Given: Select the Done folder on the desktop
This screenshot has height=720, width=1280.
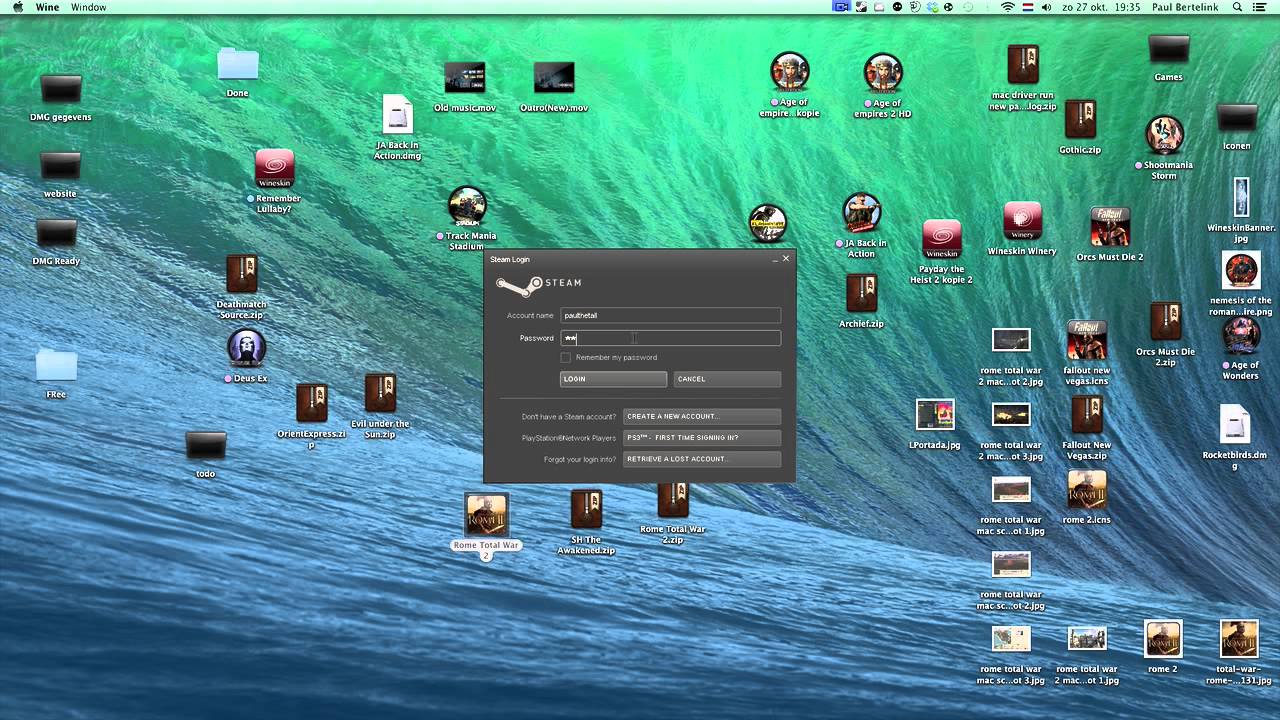Looking at the screenshot, I should (238, 65).
